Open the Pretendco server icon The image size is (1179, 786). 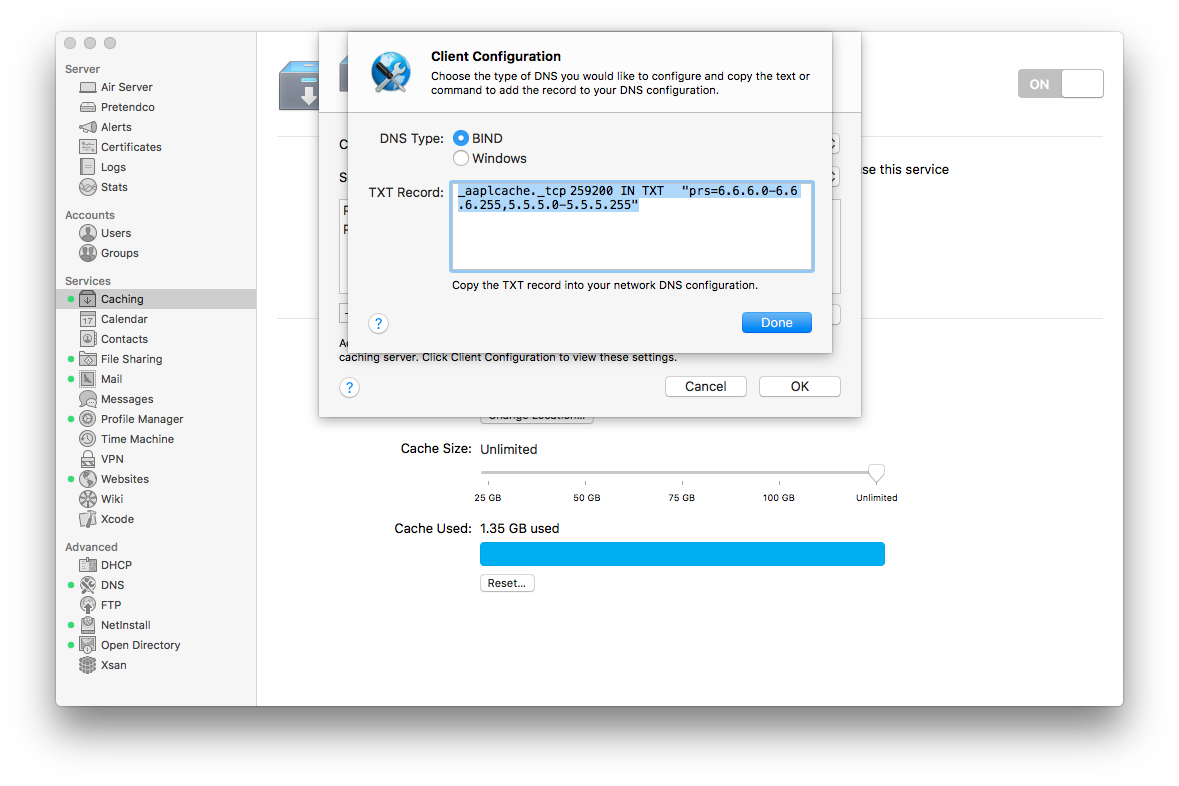[87, 107]
